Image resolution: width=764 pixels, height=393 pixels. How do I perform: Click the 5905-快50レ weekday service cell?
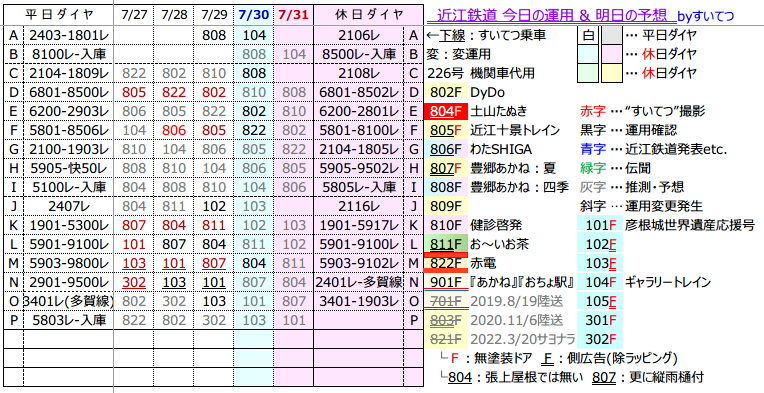tap(68, 168)
